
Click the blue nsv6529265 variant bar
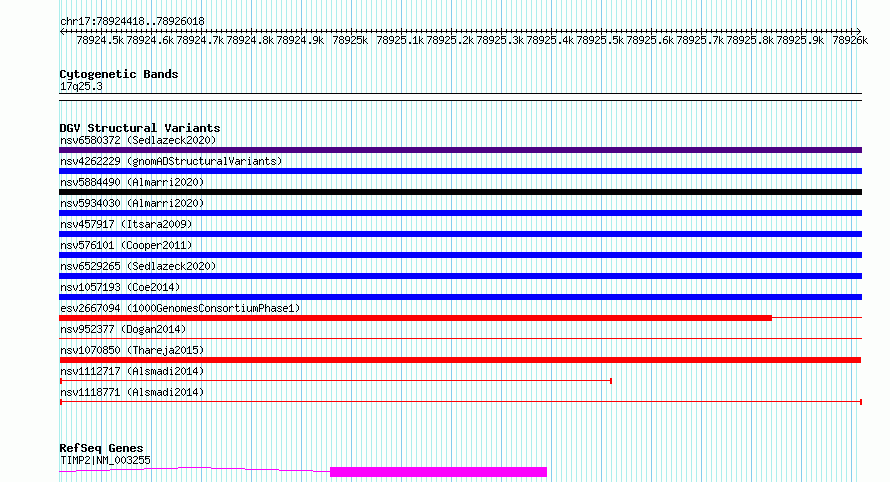pos(460,276)
